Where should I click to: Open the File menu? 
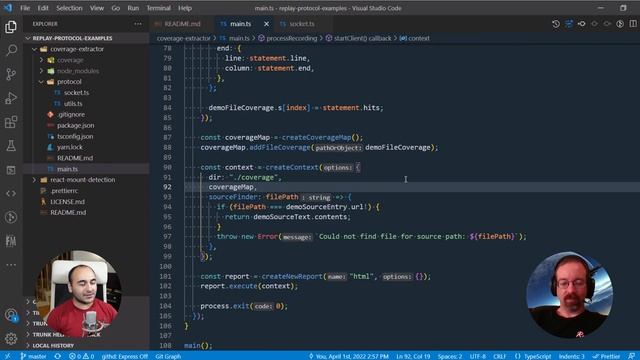pyautogui.click(x=25, y=8)
